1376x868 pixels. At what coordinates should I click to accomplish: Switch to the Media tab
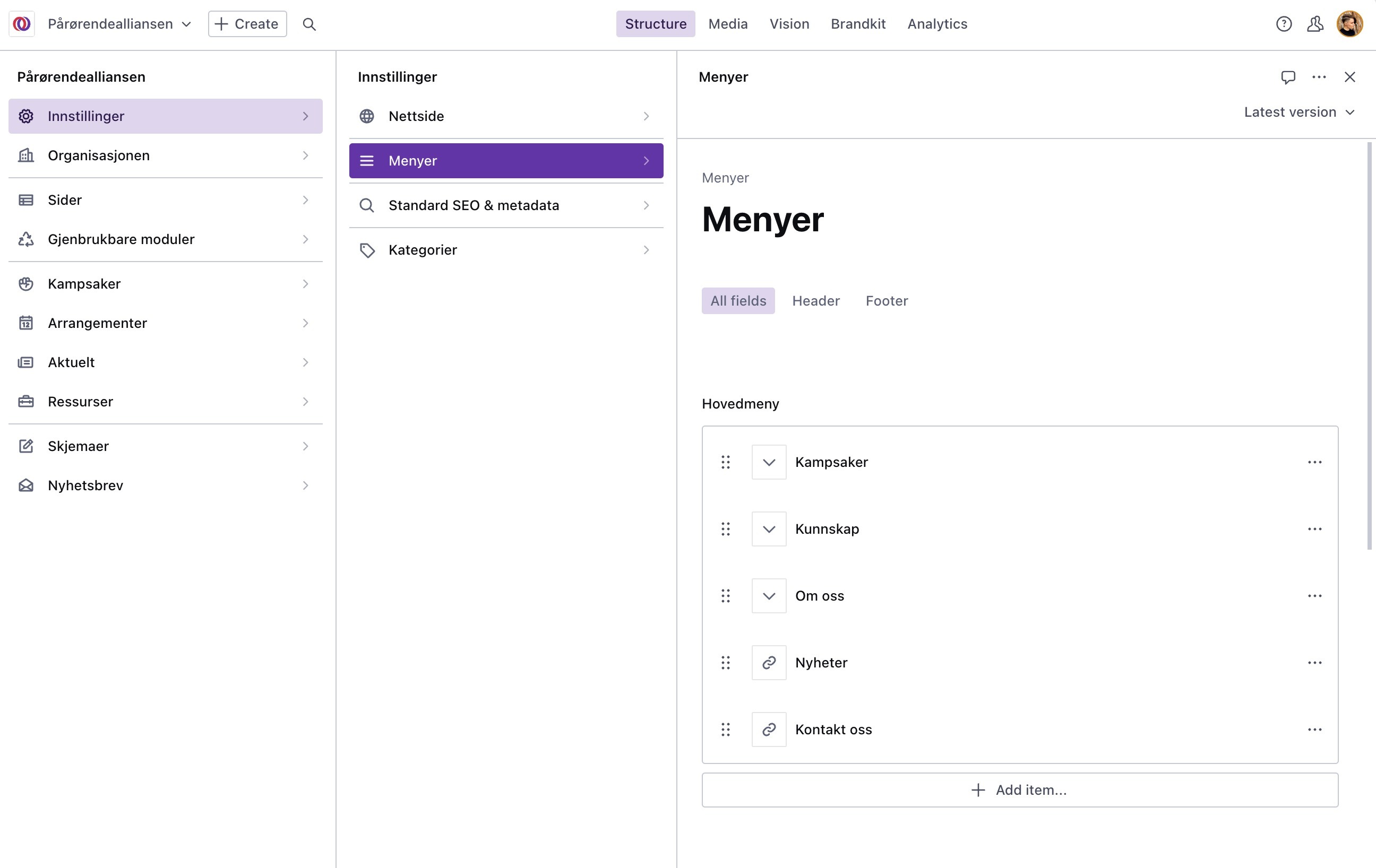(x=727, y=24)
